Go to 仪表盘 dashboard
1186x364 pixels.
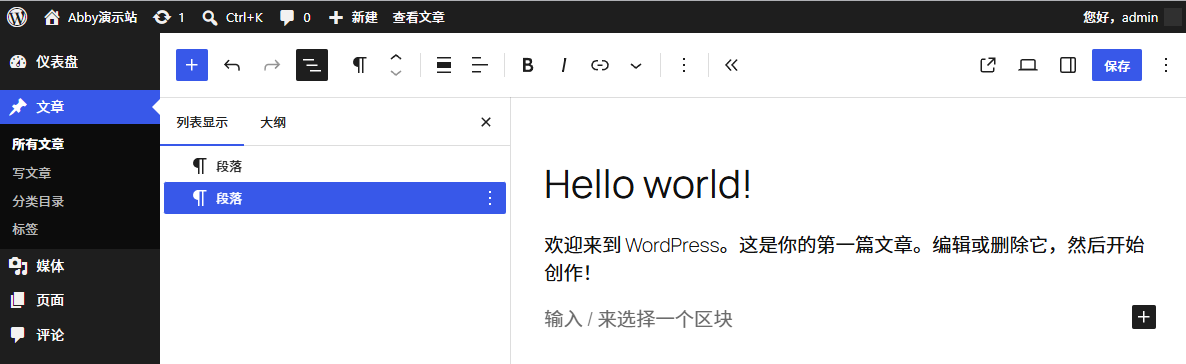click(x=79, y=62)
